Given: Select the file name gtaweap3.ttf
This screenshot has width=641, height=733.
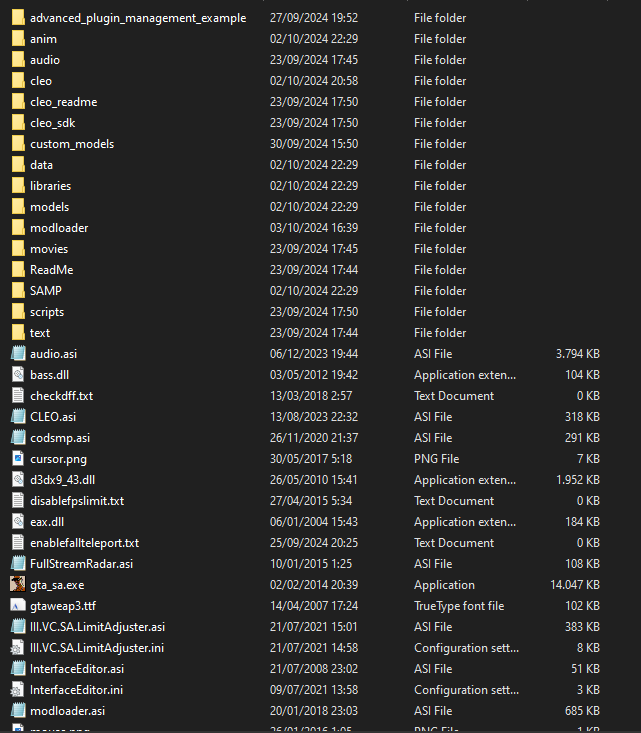Looking at the screenshot, I should tap(63, 606).
